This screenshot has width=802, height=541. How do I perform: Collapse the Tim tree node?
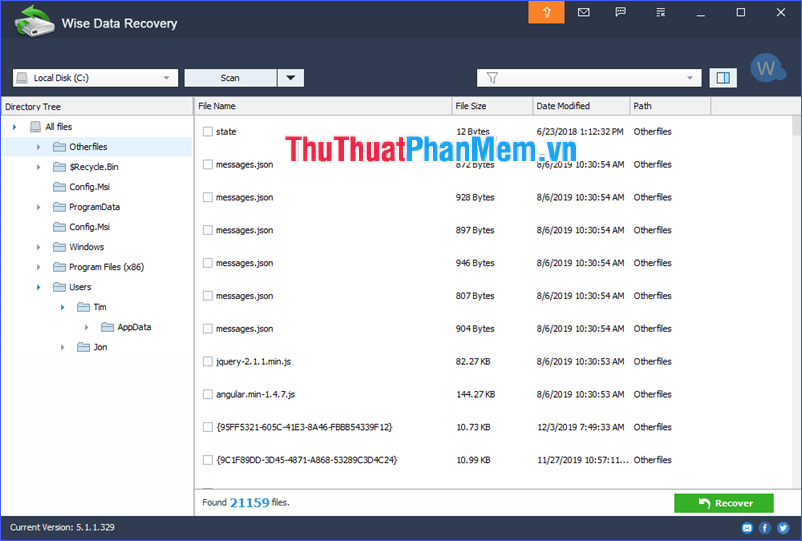tap(62, 307)
